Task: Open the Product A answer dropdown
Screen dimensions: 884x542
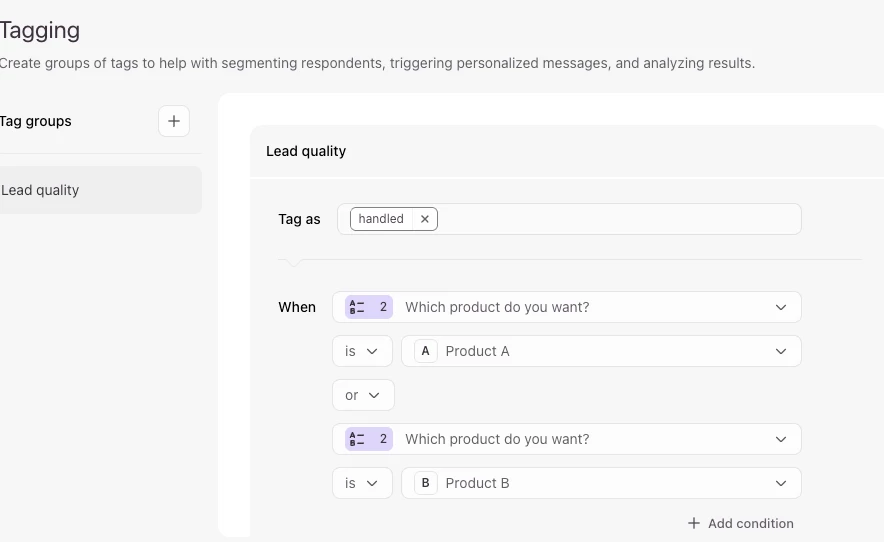Action: point(781,351)
